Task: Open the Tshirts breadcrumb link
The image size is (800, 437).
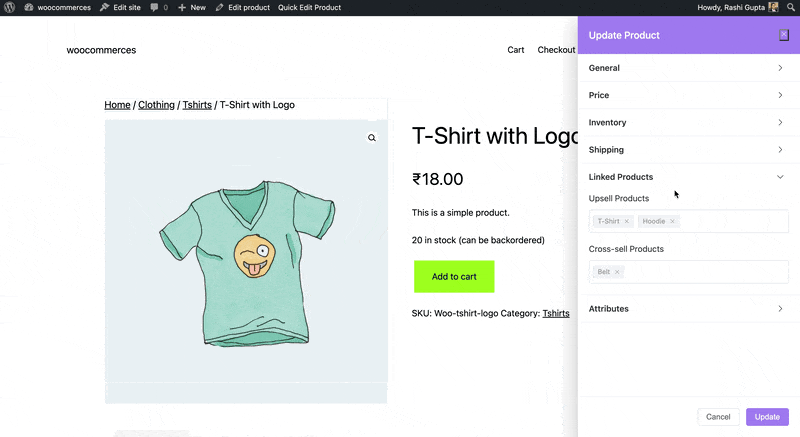Action: coord(197,105)
